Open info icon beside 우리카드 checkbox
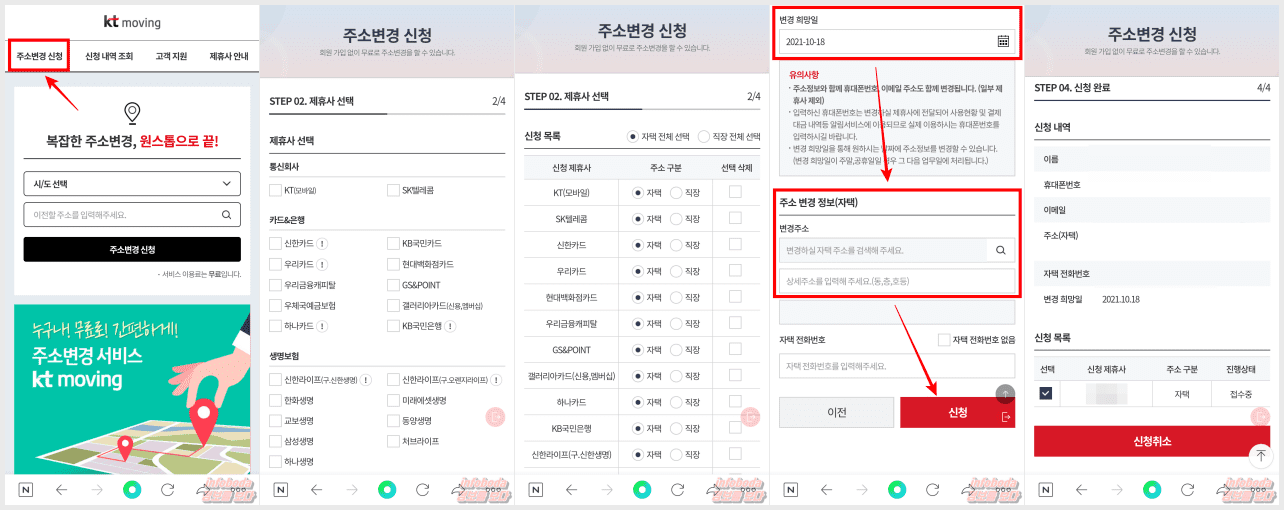Screen dimensions: 1284x510 tap(323, 264)
